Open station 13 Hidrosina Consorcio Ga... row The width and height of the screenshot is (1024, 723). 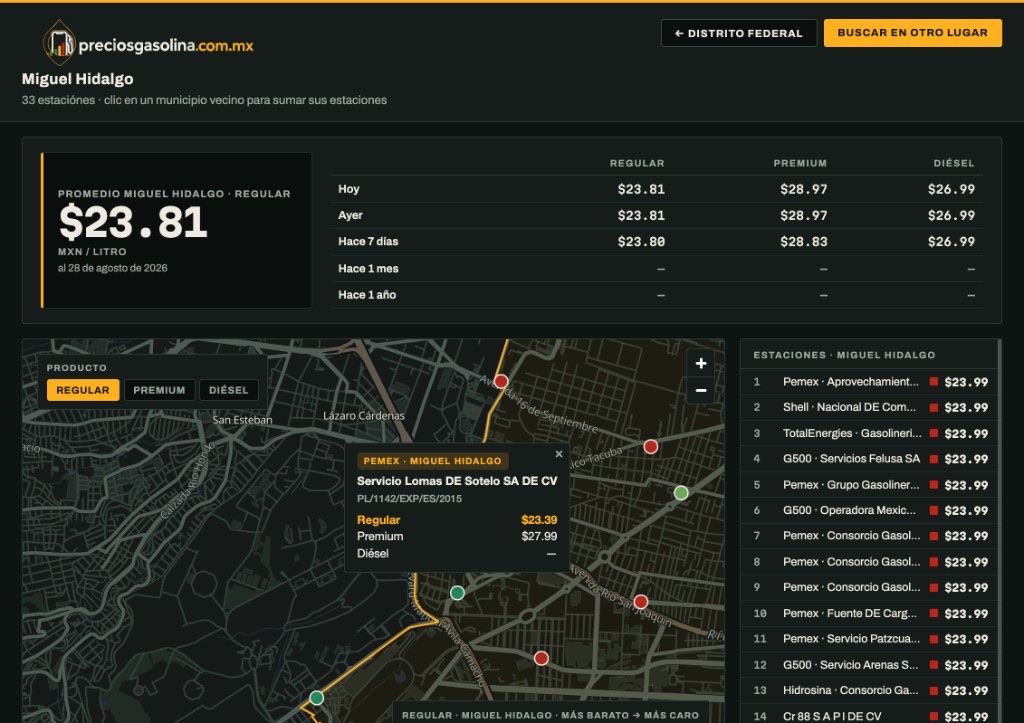coord(869,690)
